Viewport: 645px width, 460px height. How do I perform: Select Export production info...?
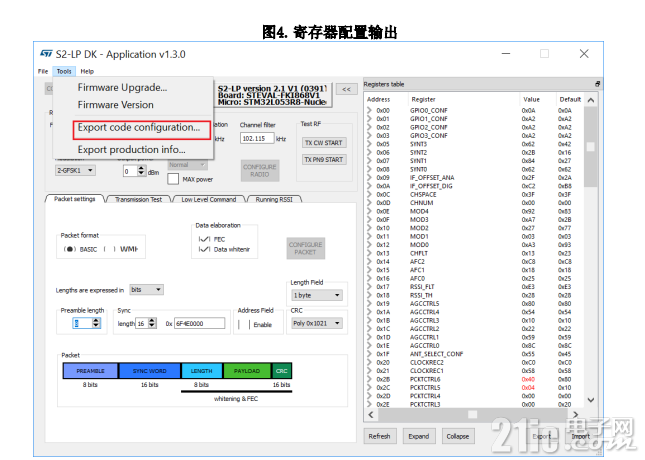[132, 149]
